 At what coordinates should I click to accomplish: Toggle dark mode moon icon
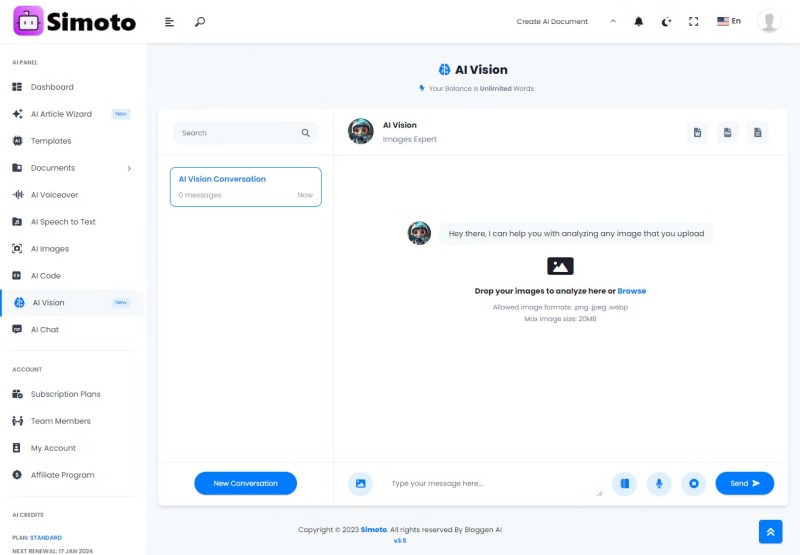[x=666, y=21]
